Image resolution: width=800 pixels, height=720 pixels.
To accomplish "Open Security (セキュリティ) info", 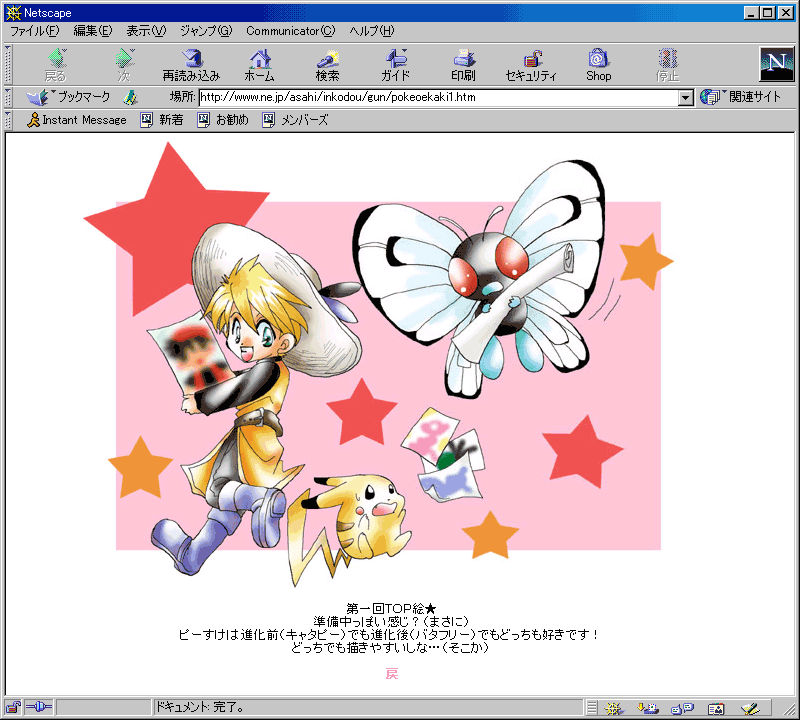I will click(531, 65).
